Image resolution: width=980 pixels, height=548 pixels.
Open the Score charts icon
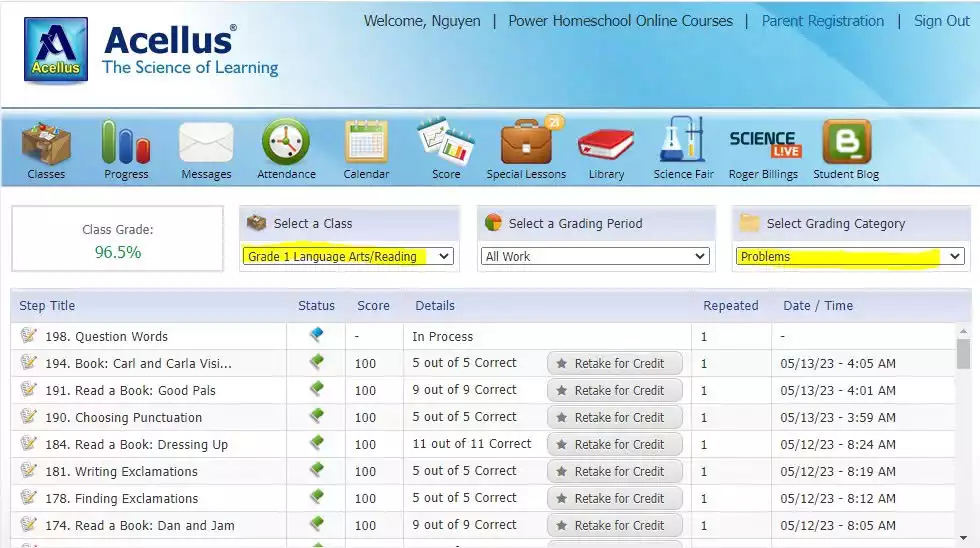click(446, 144)
